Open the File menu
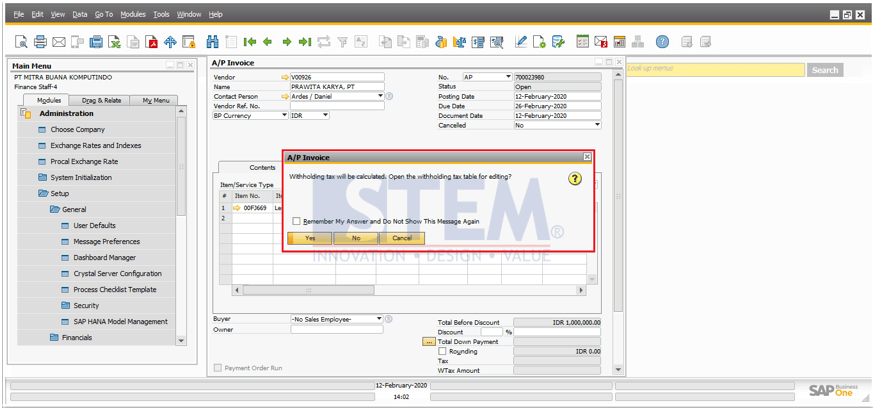The height and width of the screenshot is (410, 873). (x=18, y=14)
